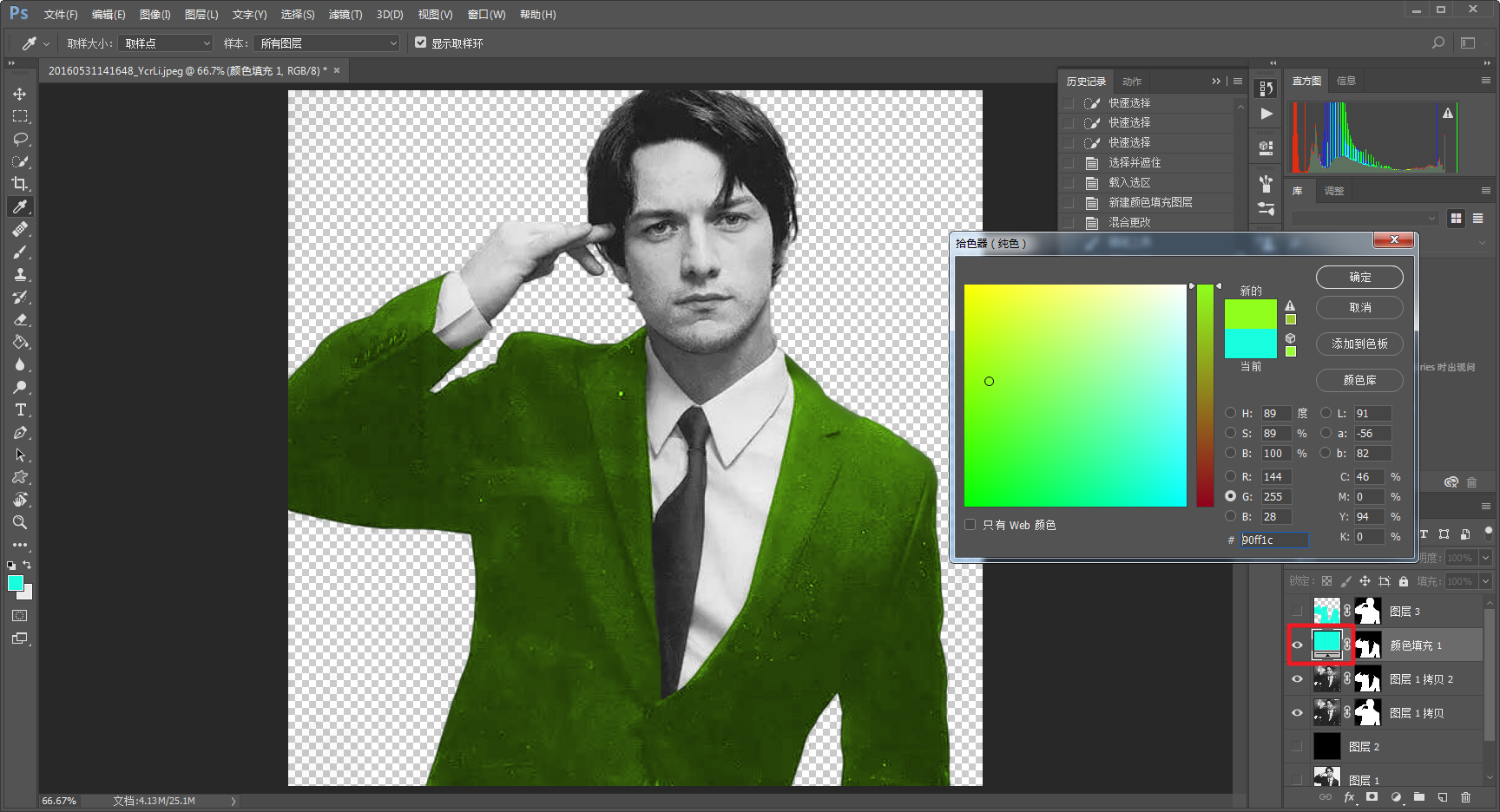Viewport: 1500px width, 812px height.
Task: Select the Lasso tool
Action: [x=19, y=139]
